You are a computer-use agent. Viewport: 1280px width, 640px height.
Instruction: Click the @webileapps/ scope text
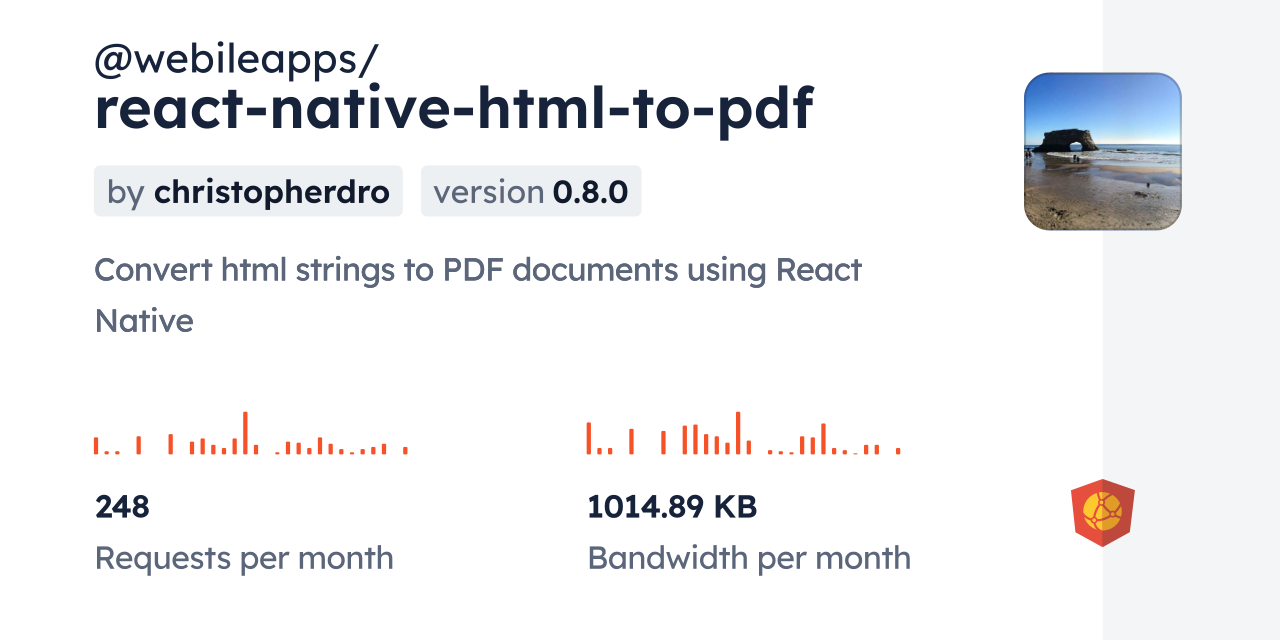[x=236, y=60]
